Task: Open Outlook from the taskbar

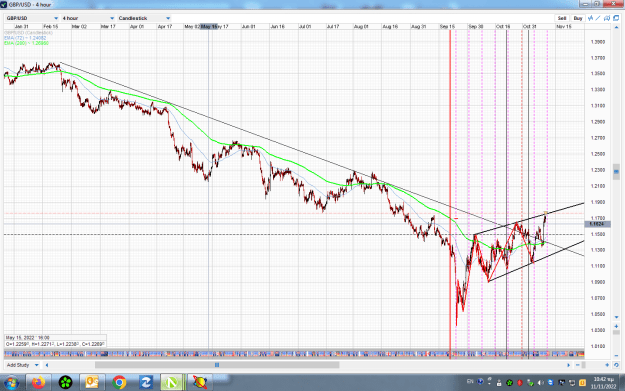Action: [x=92, y=383]
